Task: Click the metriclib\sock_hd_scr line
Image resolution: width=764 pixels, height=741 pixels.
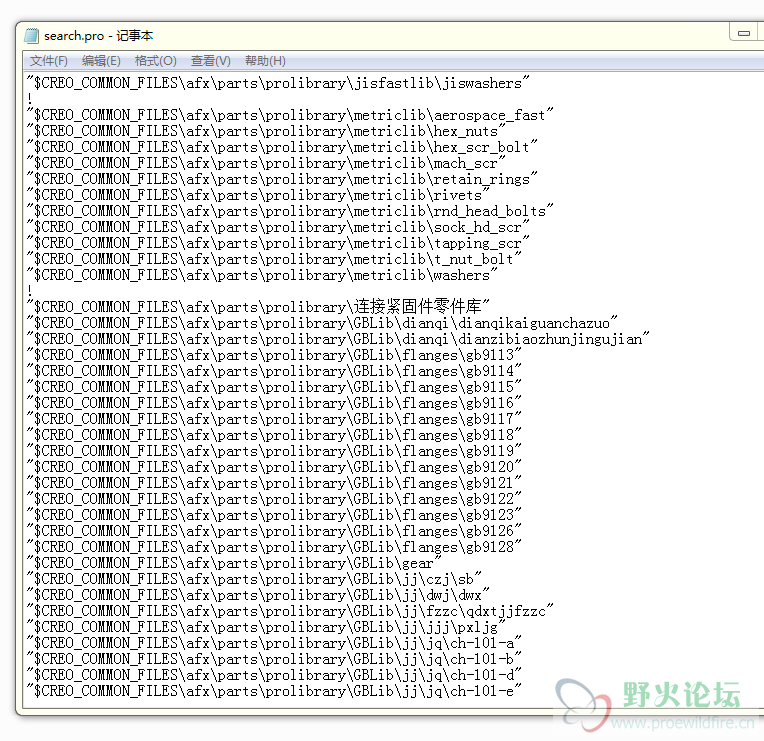Action: pyautogui.click(x=278, y=227)
